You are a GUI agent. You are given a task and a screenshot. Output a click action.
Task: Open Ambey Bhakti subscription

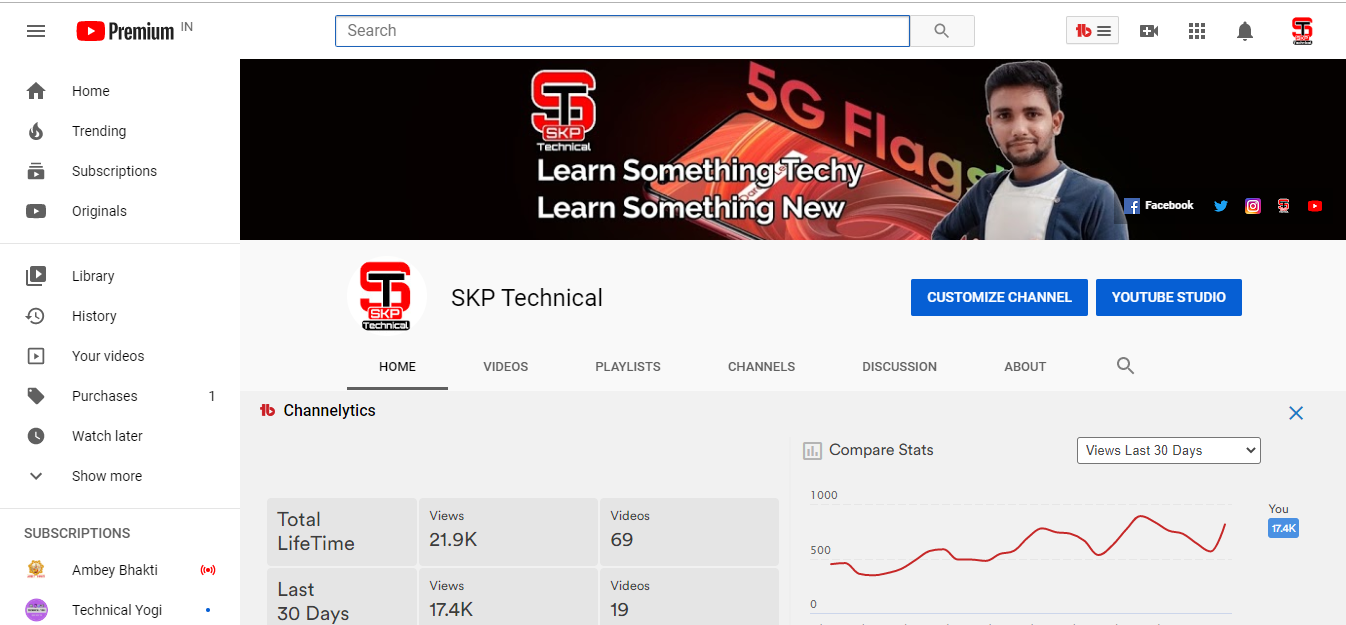point(120,570)
